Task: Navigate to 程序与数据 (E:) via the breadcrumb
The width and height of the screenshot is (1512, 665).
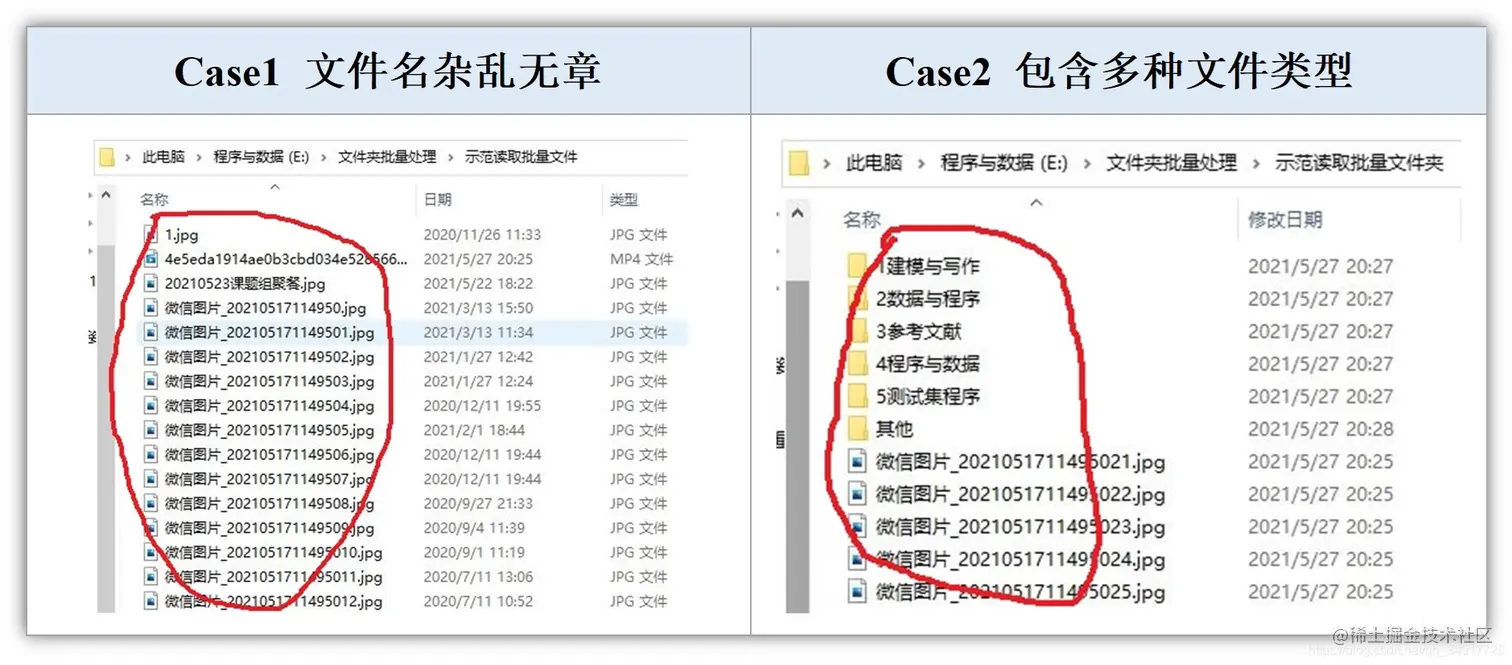Action: pos(258,156)
